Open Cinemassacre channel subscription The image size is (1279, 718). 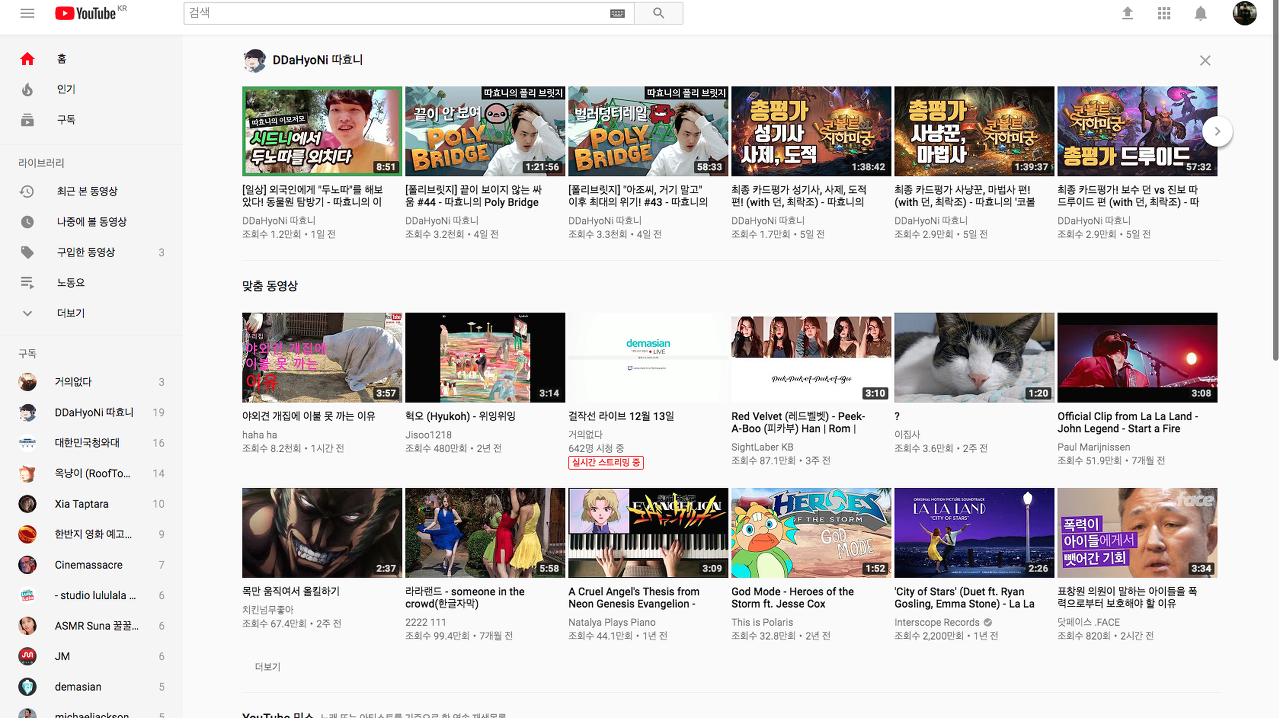(91, 565)
